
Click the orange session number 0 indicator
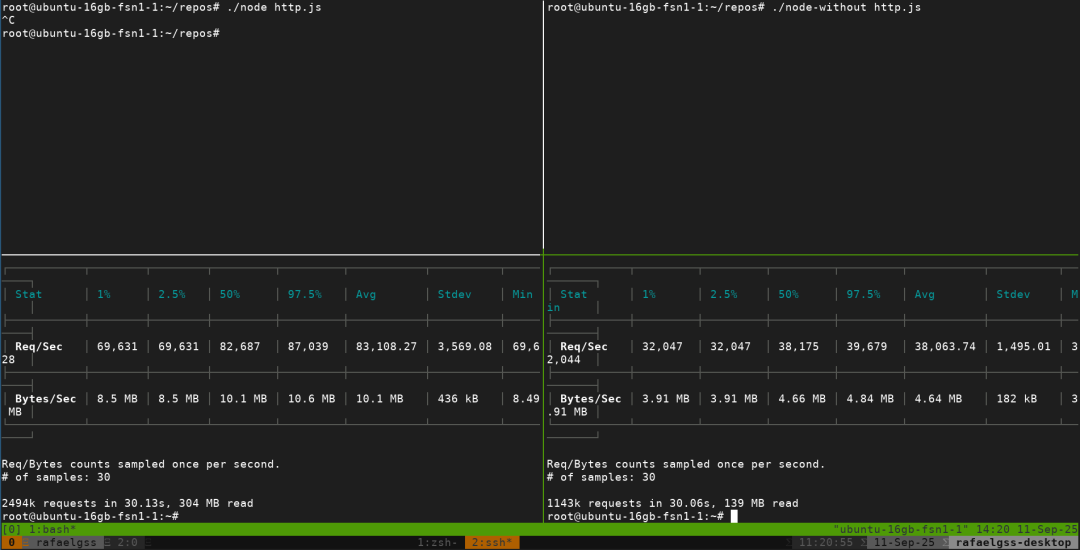coord(11,542)
